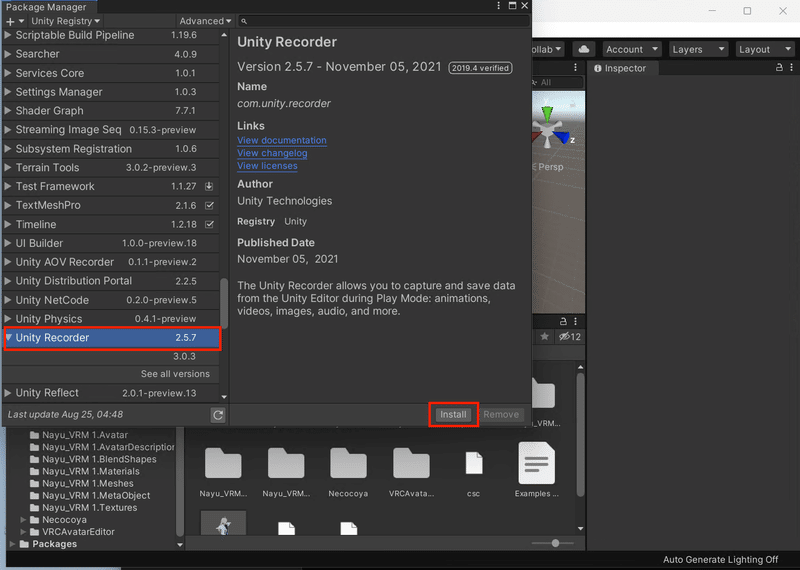Toggle hidden packages eye icon showing 12

coord(569,336)
